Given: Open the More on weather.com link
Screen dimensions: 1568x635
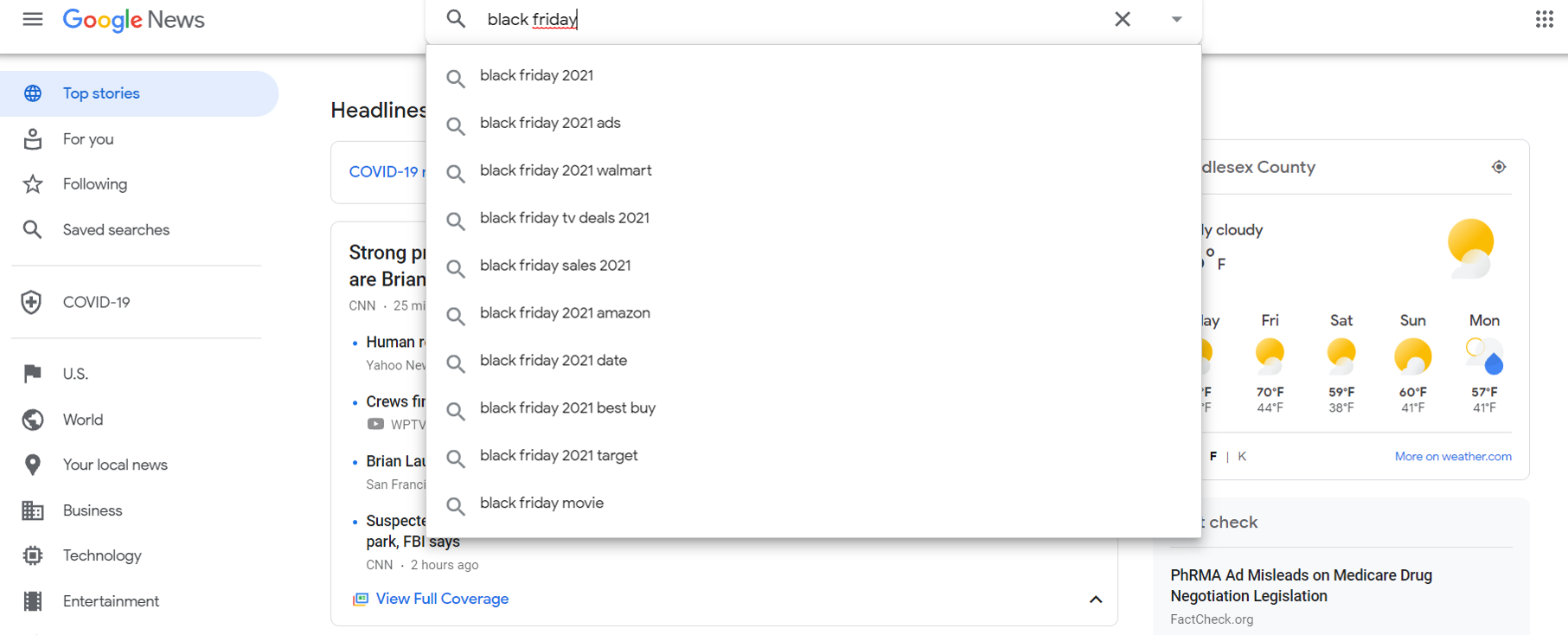Looking at the screenshot, I should (x=1453, y=456).
